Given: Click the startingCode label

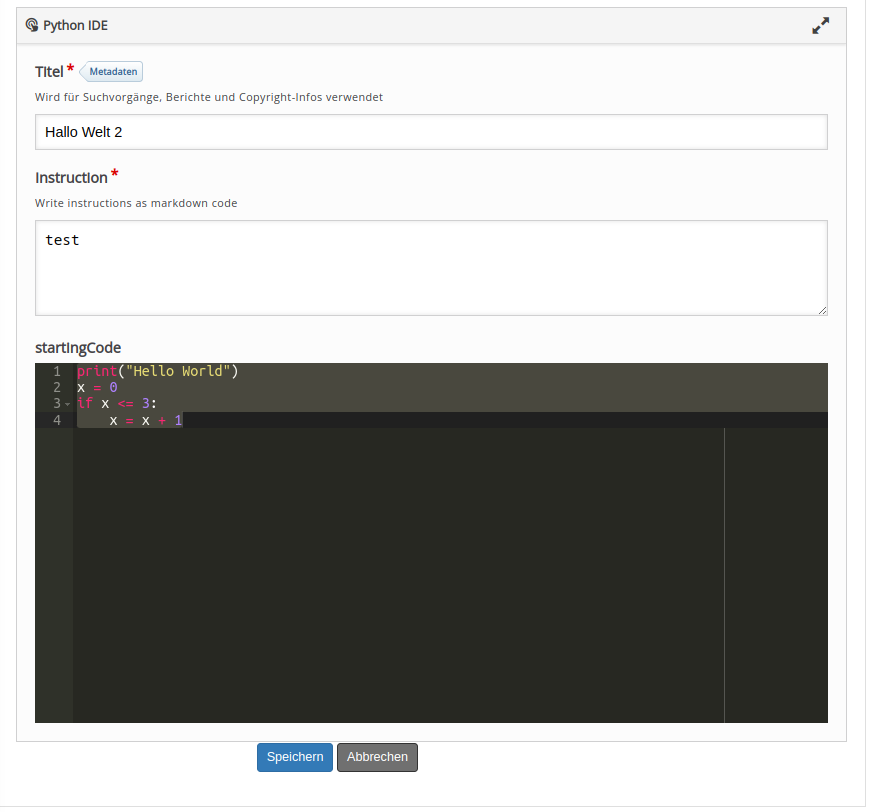Looking at the screenshot, I should pyautogui.click(x=77, y=347).
